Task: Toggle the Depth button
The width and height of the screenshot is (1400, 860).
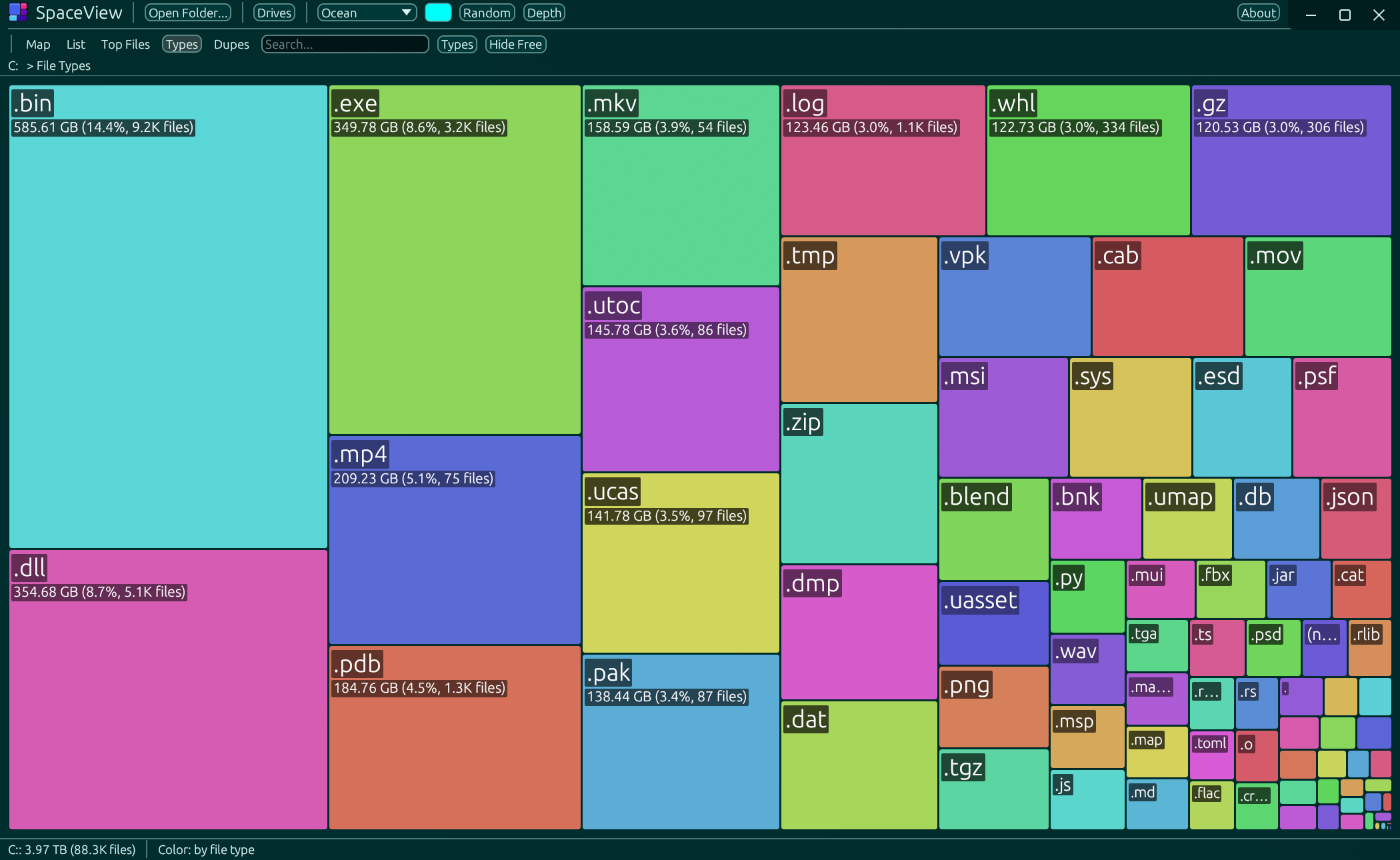Action: click(544, 13)
